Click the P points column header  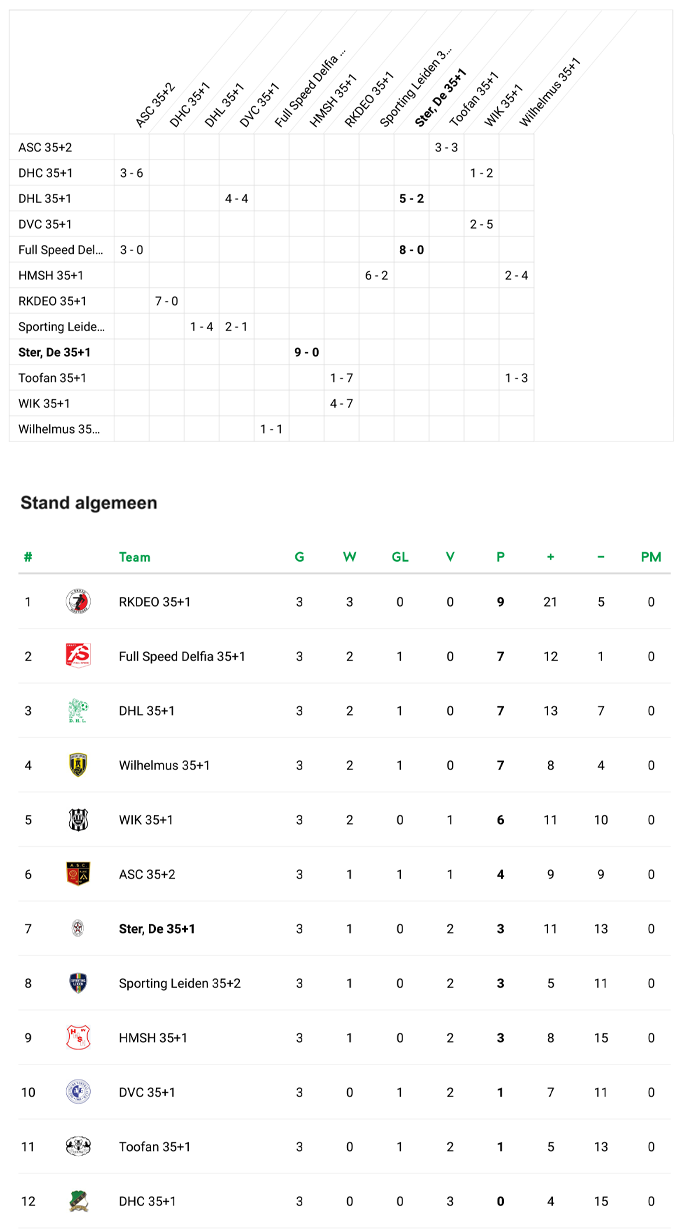pyautogui.click(x=500, y=557)
